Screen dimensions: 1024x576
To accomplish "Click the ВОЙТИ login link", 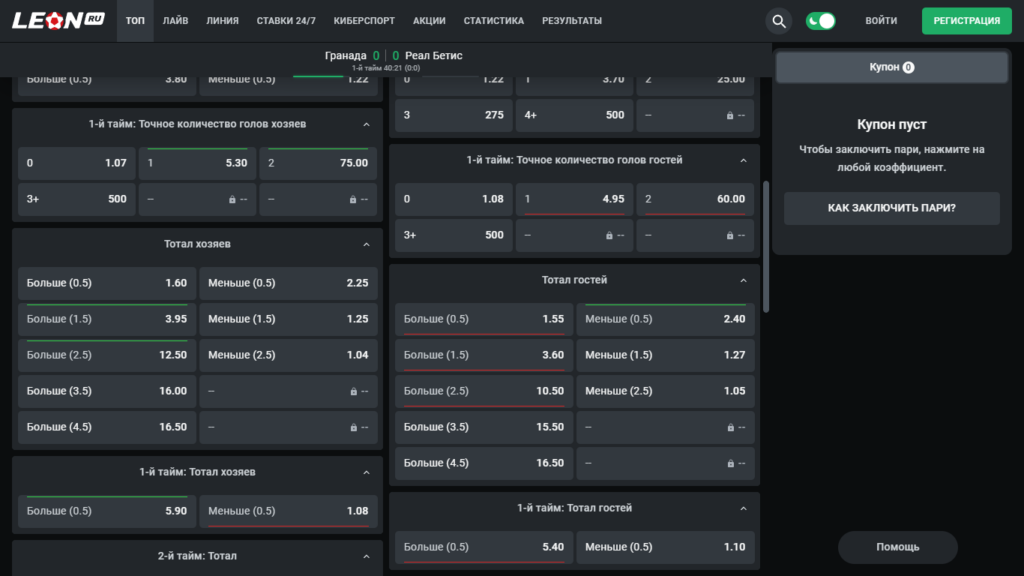I will [x=881, y=21].
